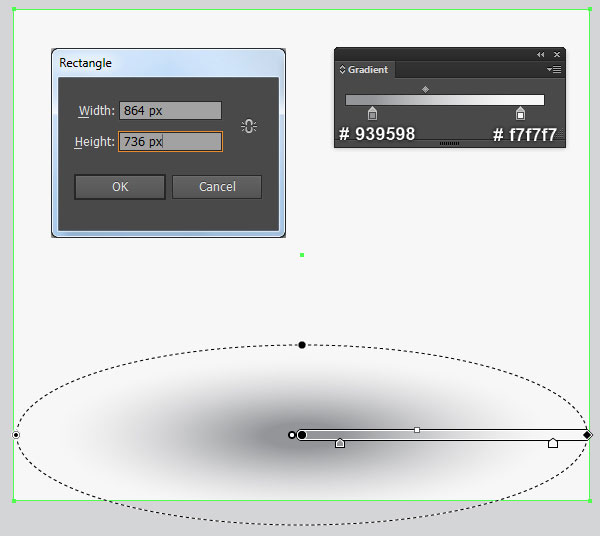Click the annotator midpoint square marker
The image size is (600, 536).
[x=417, y=430]
